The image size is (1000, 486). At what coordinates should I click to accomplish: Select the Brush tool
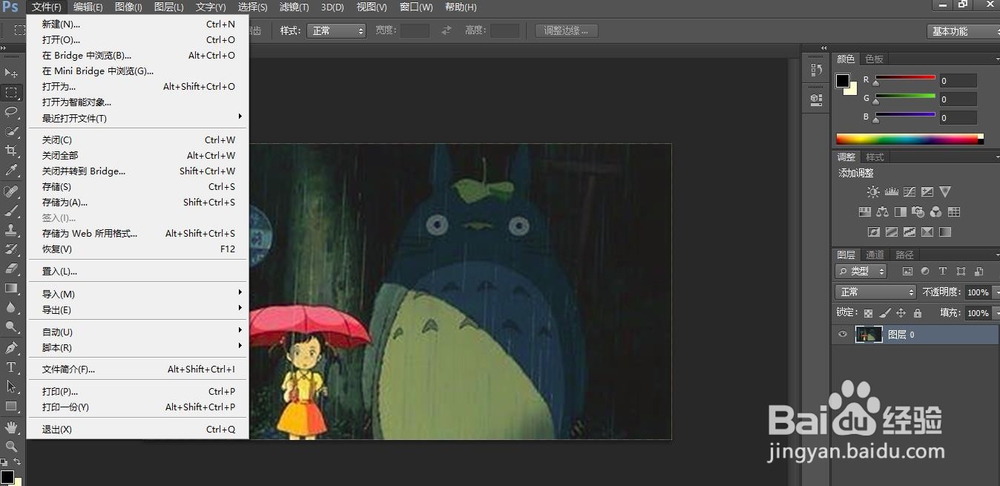[x=11, y=210]
